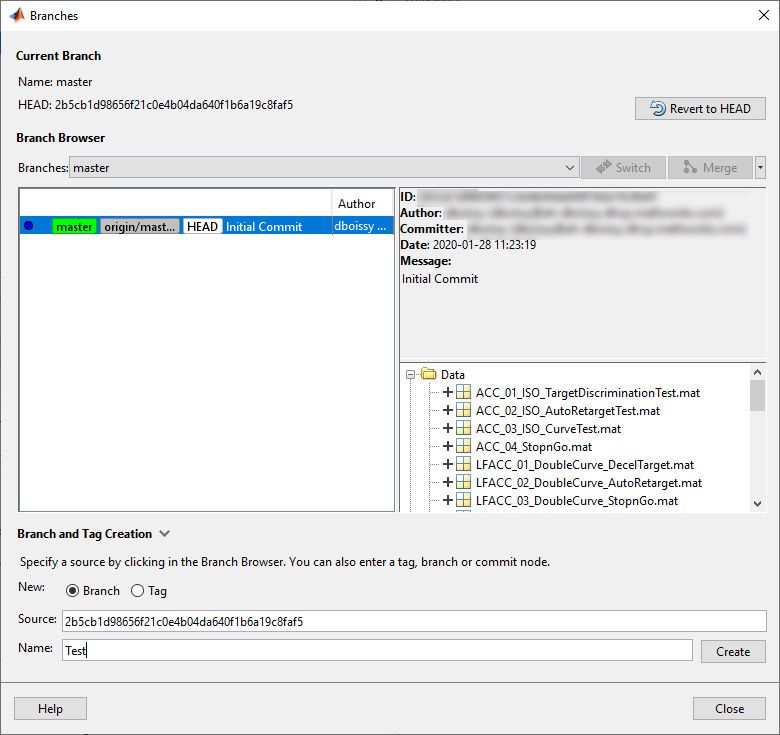Select ACC_01_ISO_TargetDiscriminationTest.mat in tree
The width and height of the screenshot is (780, 735).
(x=587, y=392)
